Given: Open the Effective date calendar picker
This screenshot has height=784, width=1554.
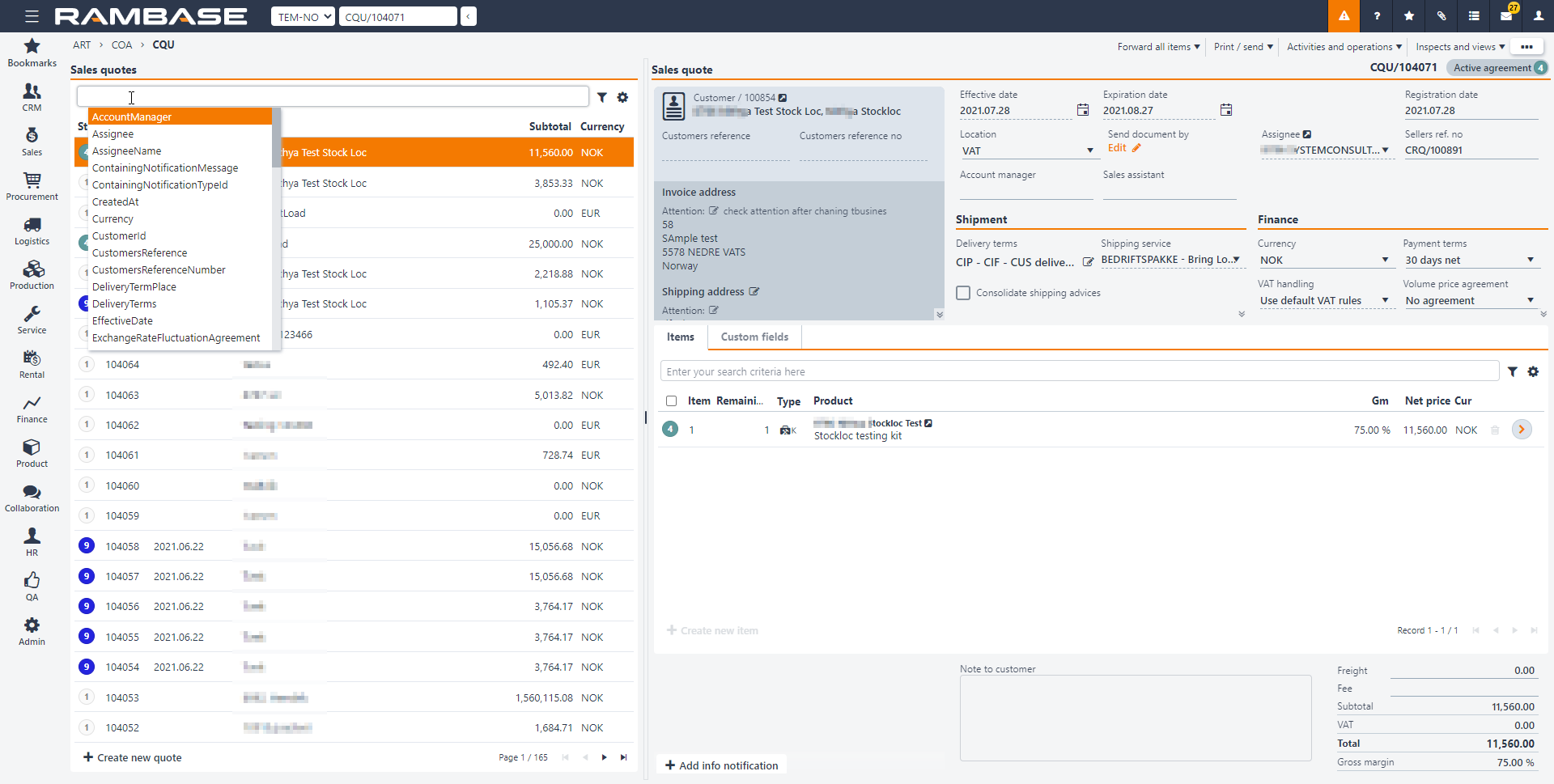Looking at the screenshot, I should click(1083, 110).
